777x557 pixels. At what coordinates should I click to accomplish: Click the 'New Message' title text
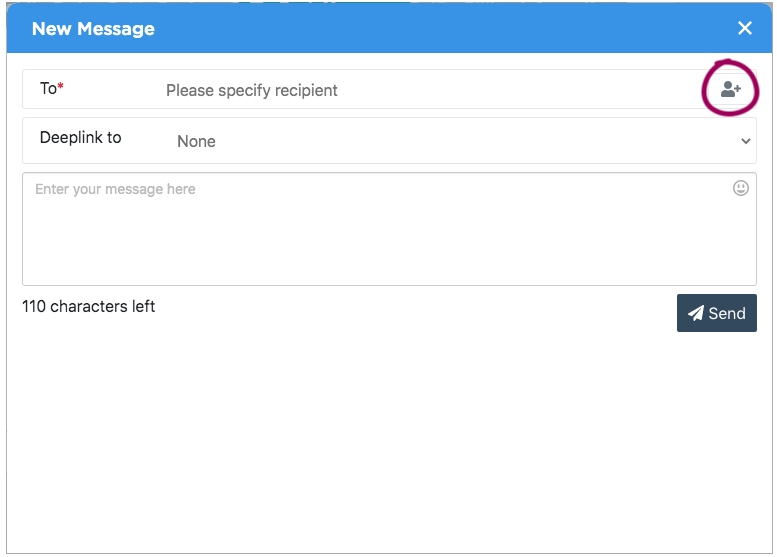pyautogui.click(x=93, y=29)
